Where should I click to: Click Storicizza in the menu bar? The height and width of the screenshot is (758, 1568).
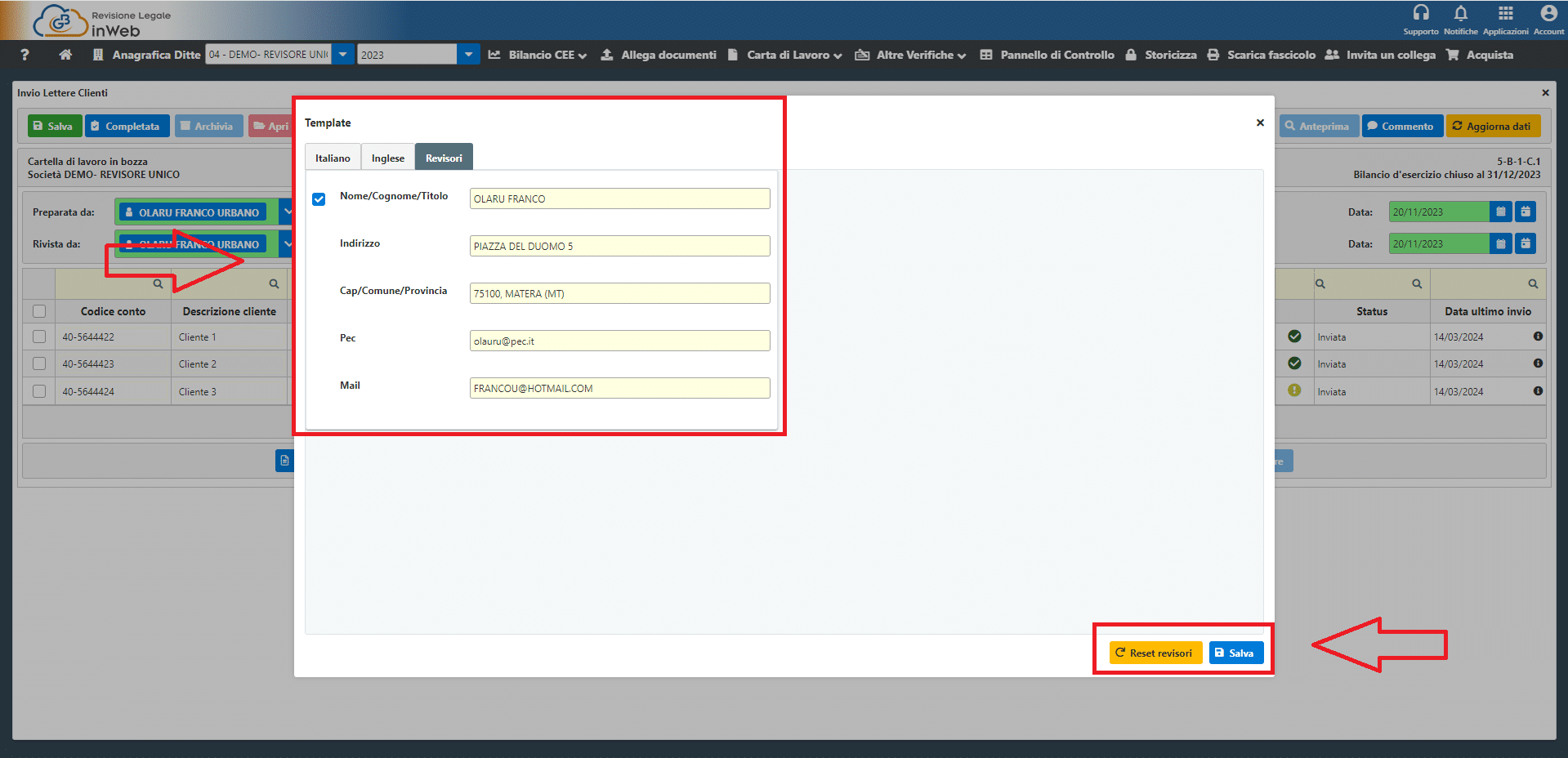point(1161,55)
